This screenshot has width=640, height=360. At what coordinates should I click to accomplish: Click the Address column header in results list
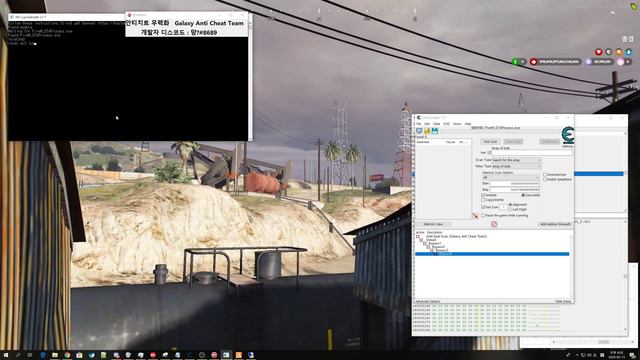(423, 142)
